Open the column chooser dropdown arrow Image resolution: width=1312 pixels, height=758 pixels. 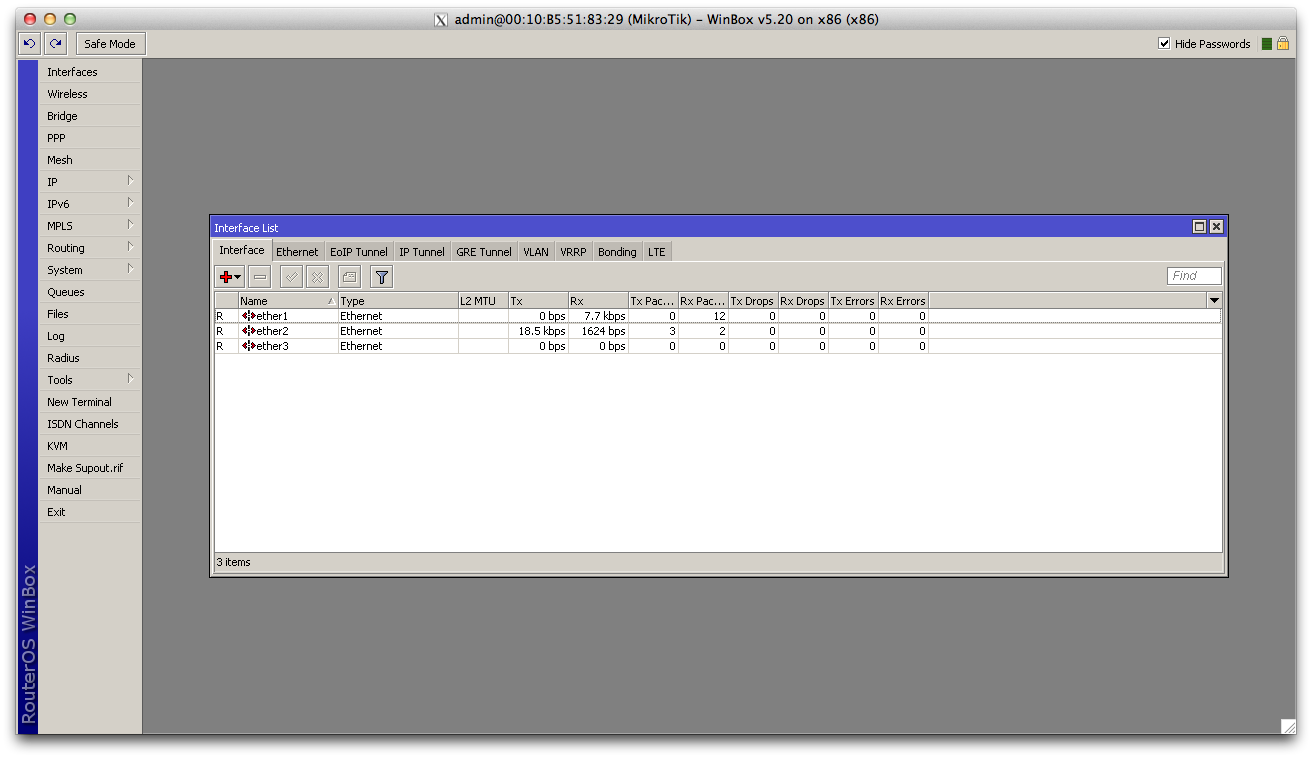(x=1214, y=300)
